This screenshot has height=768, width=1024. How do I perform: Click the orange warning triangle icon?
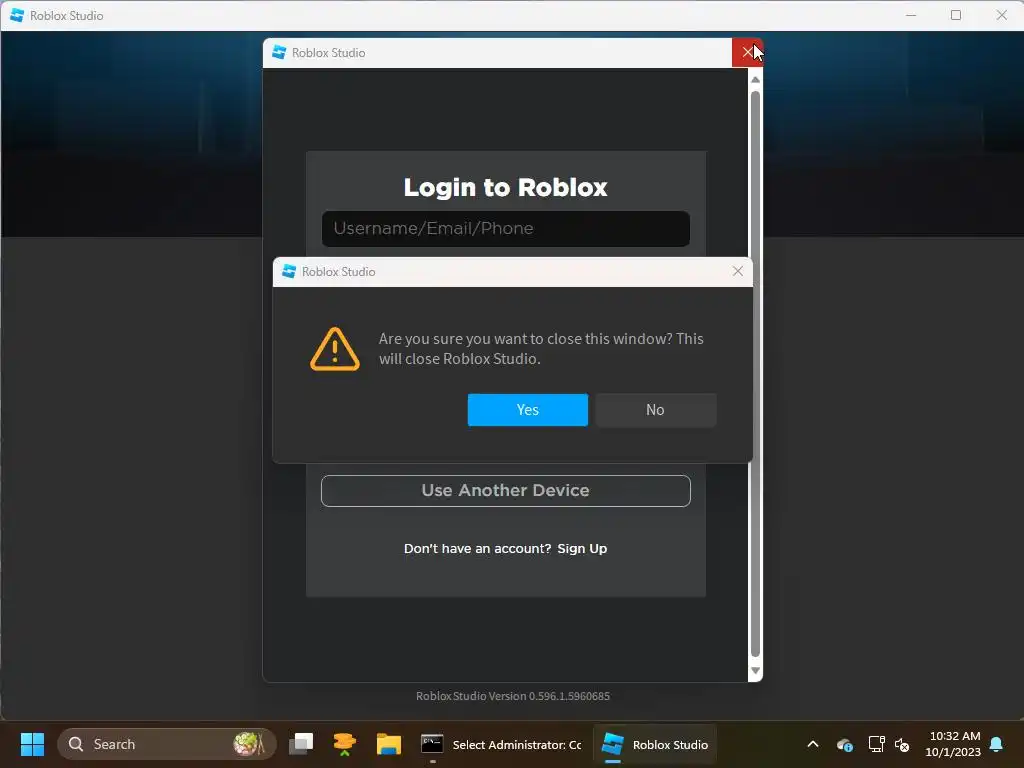click(x=334, y=349)
